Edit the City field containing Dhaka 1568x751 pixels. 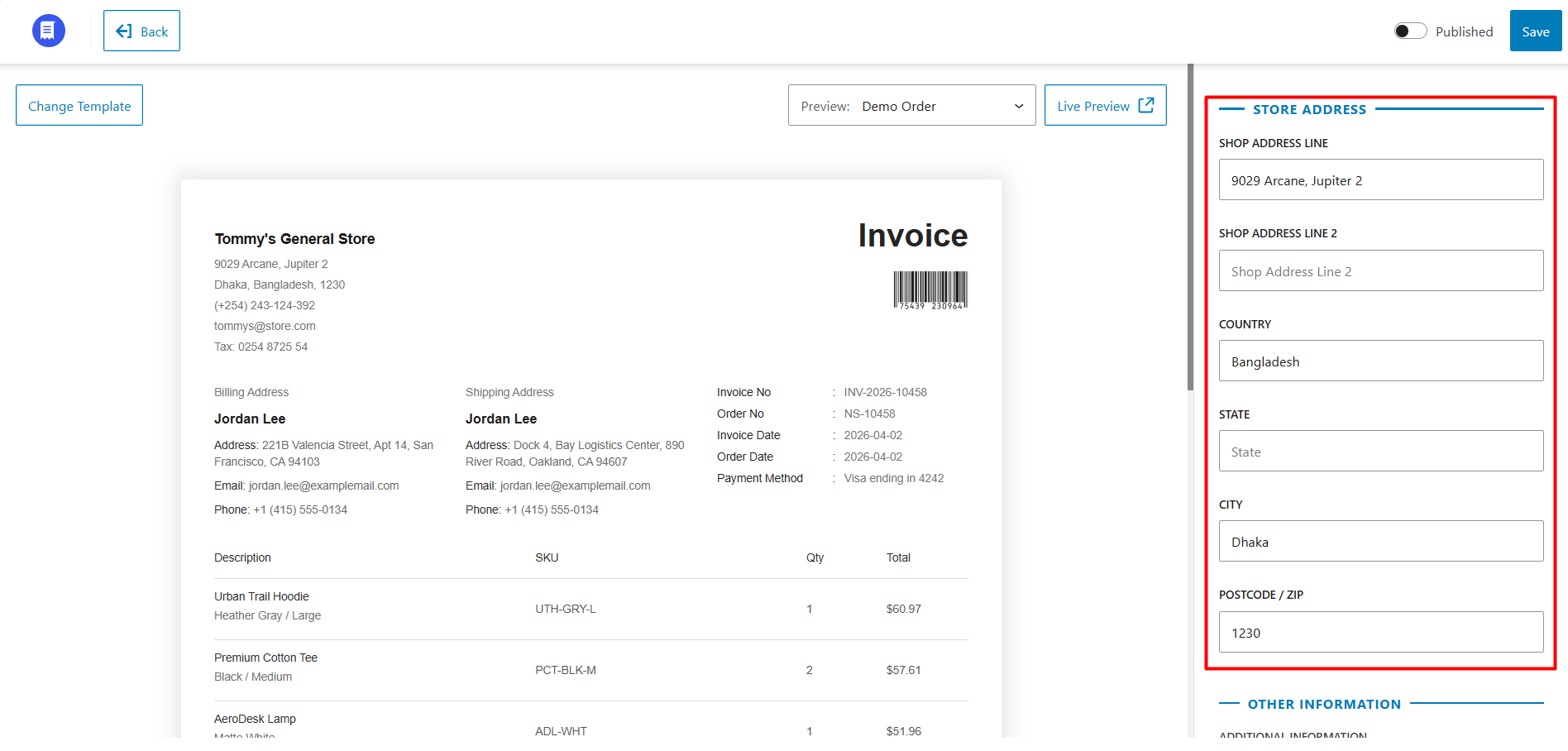click(1380, 541)
